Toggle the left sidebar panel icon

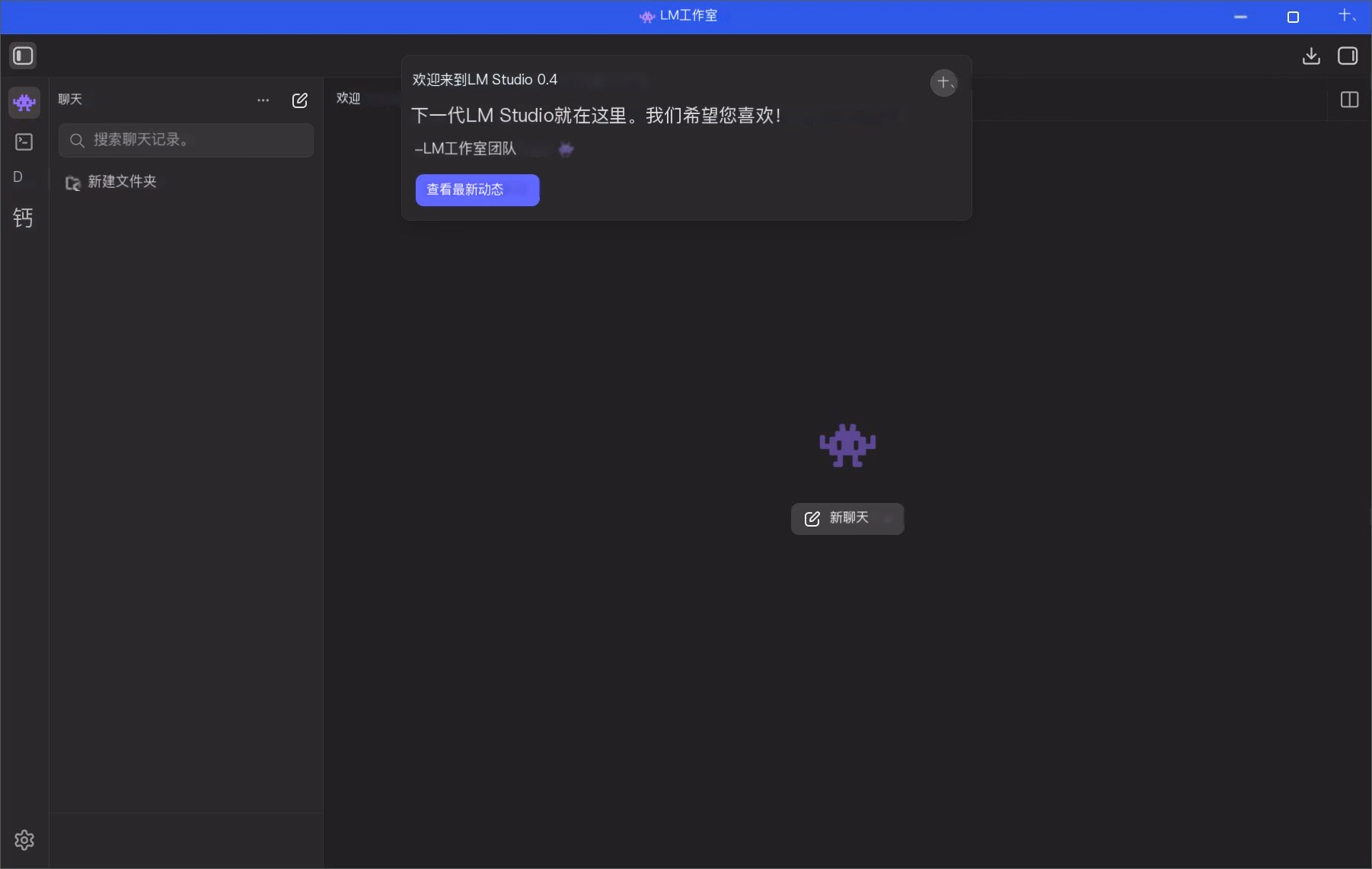(23, 56)
